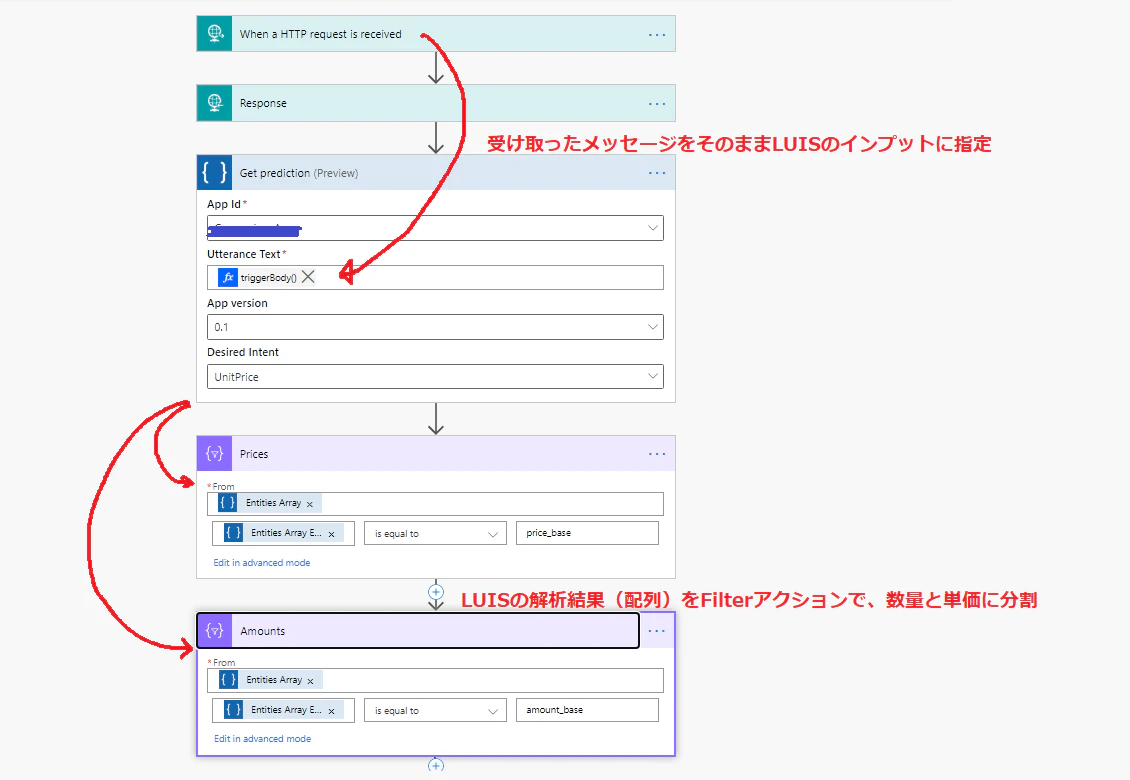Screen dimensions: 1130x780
Task: Select the triggerBody() token text
Action: pyautogui.click(x=269, y=278)
